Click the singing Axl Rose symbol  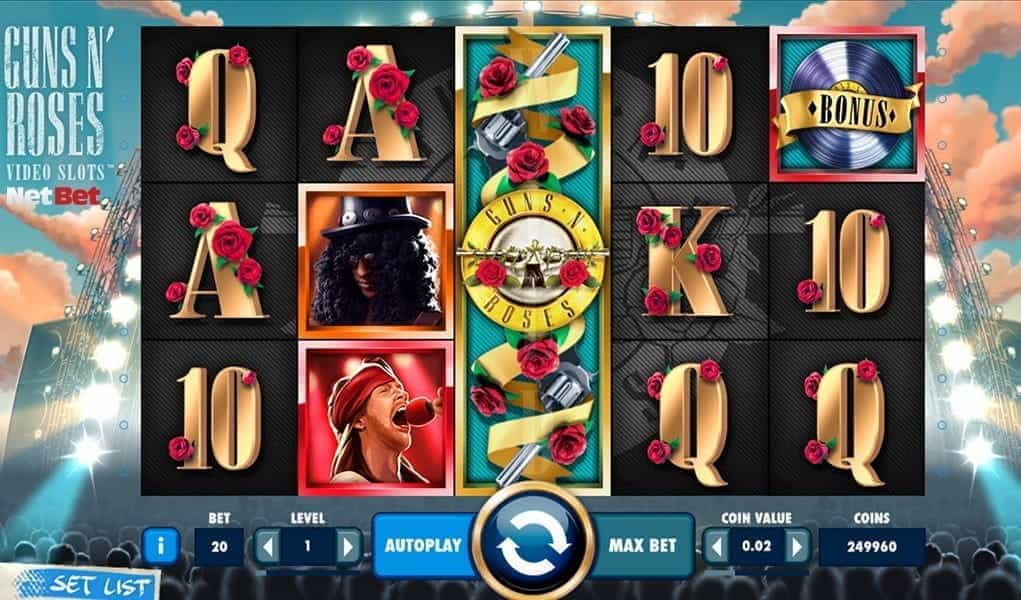[376, 418]
